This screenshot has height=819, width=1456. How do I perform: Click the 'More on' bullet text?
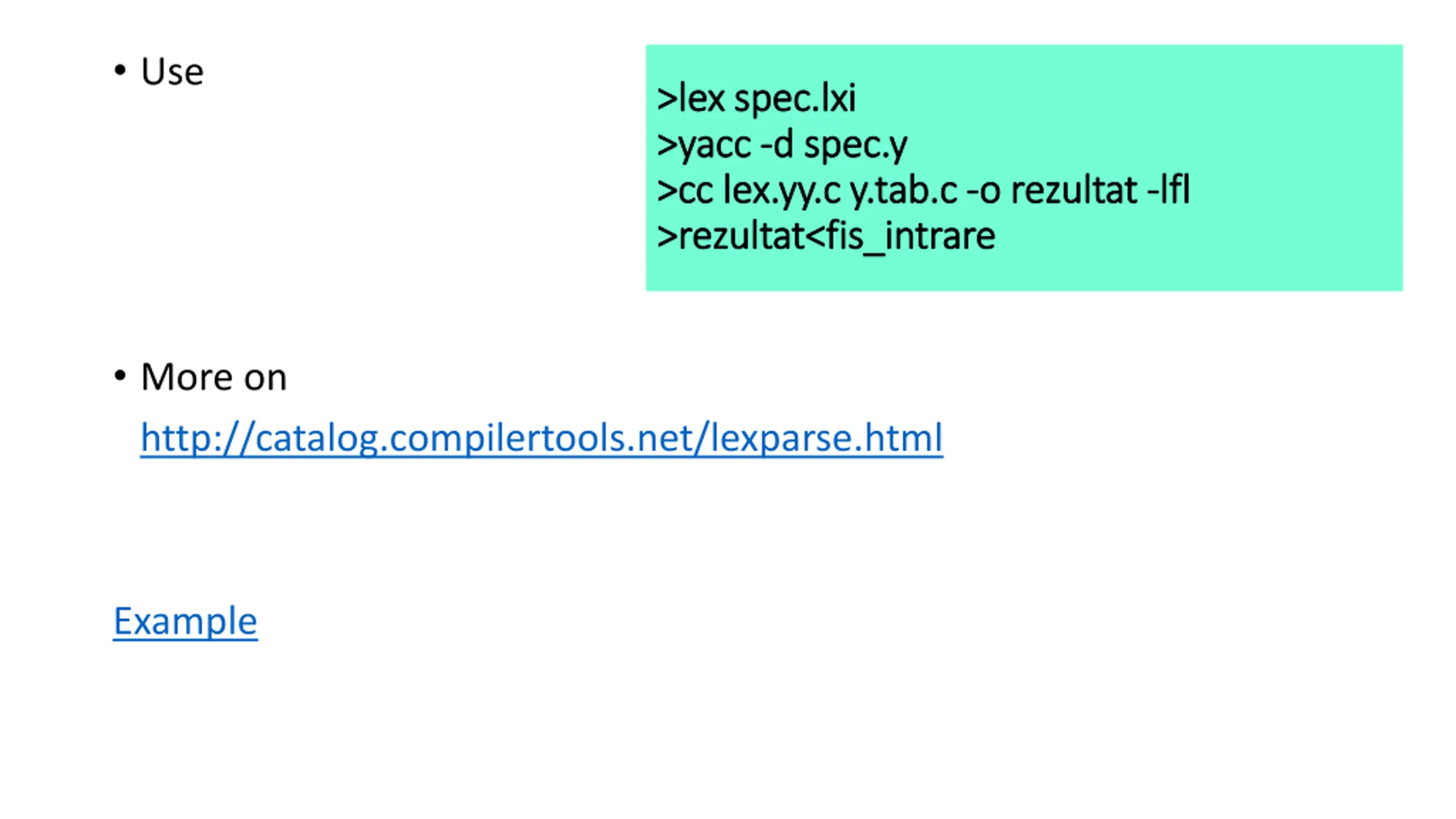[213, 377]
